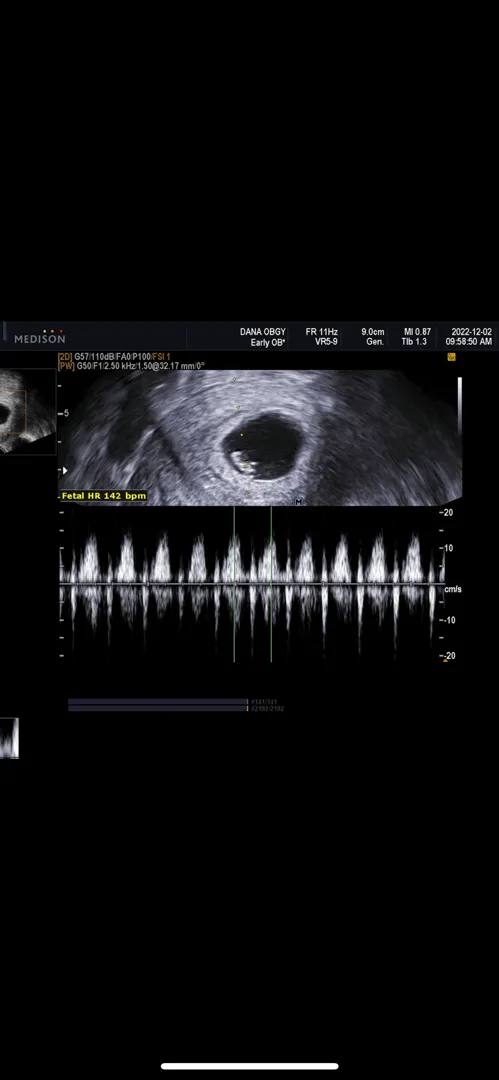Click the lower Doppler cine progress bar
This screenshot has width=499, height=1080.
(158, 708)
